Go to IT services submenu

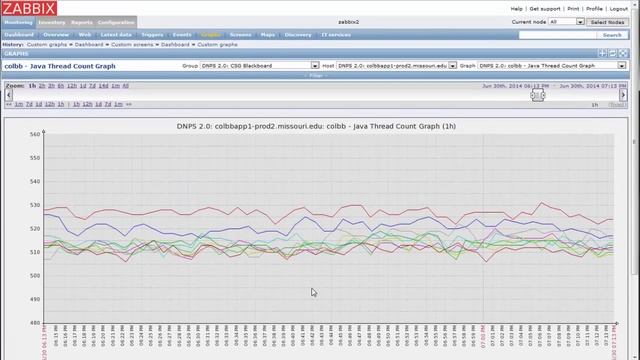pyautogui.click(x=336, y=35)
